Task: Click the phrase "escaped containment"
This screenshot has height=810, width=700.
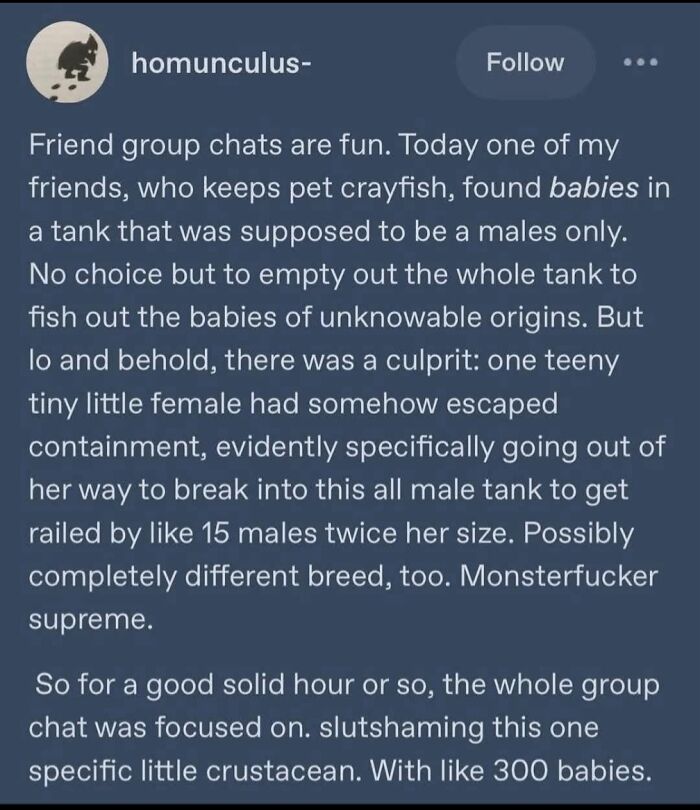Action: (x=293, y=425)
